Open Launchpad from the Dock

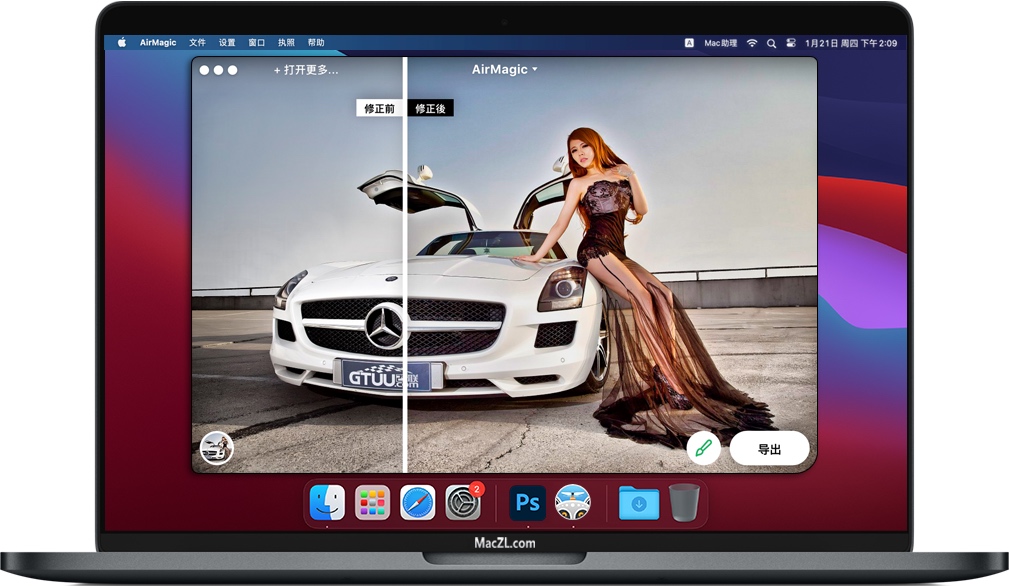coord(371,503)
